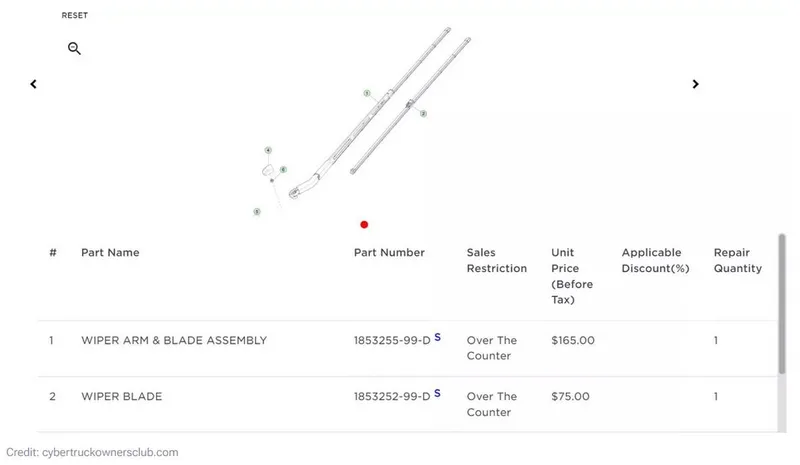Select the WIPER ARM & BLADE ASSEMBLY row
Image resolution: width=800 pixels, height=465 pixels.
pos(174,341)
